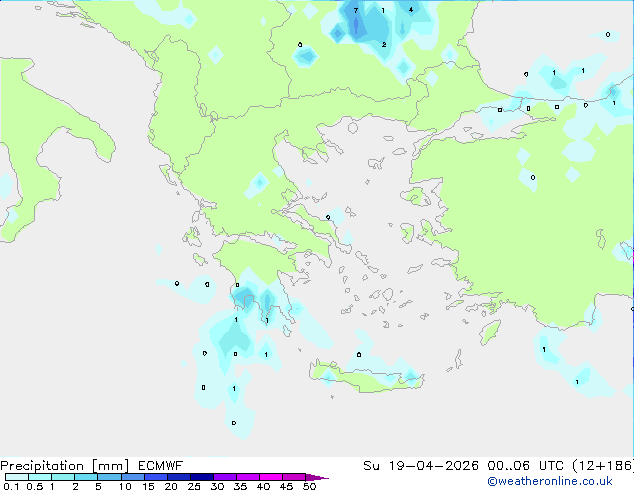Click the map precipitation value '7'
Screen dimensions: 634x490
click(x=355, y=11)
